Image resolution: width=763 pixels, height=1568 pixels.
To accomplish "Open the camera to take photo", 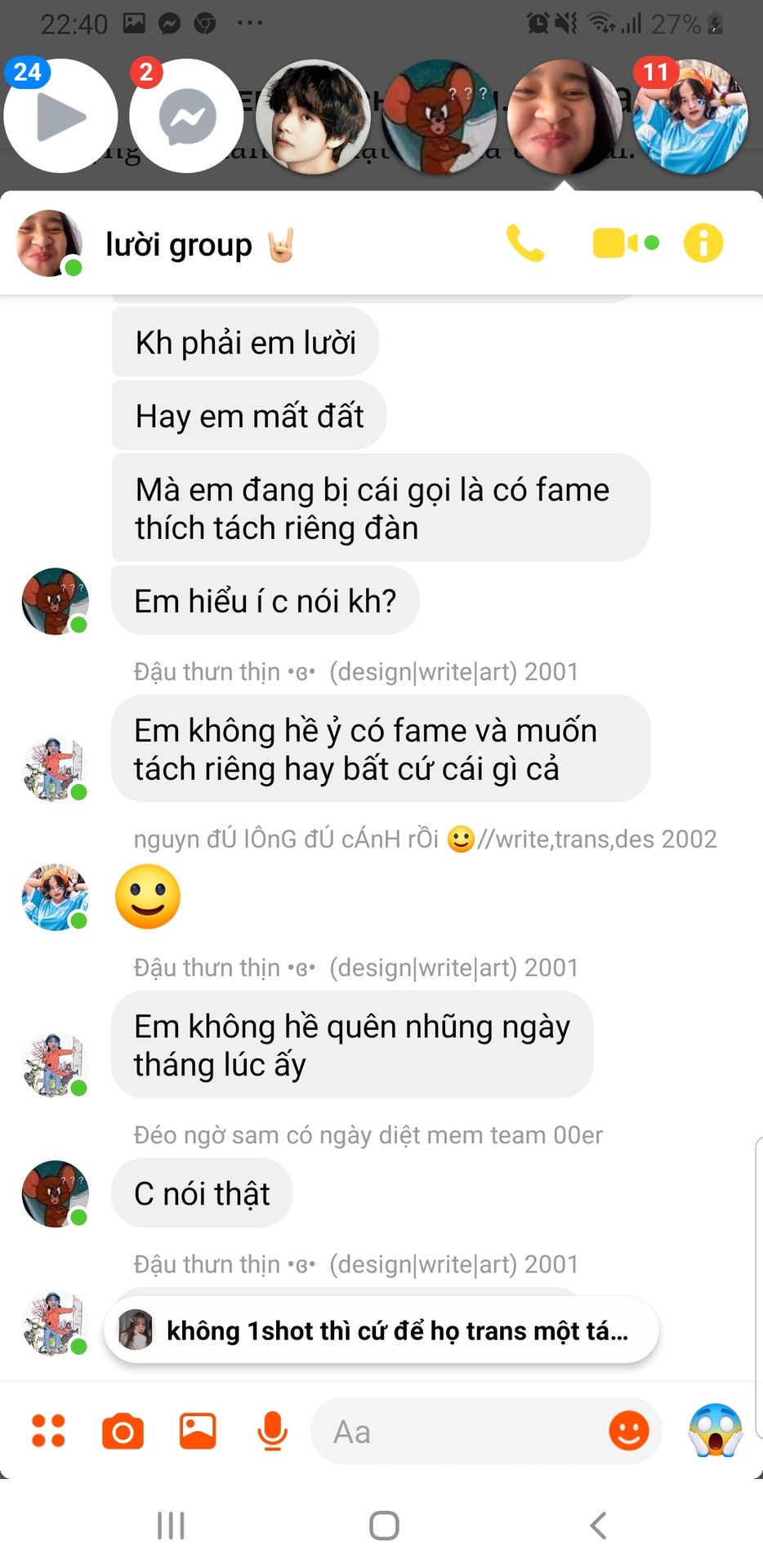I will [123, 1432].
